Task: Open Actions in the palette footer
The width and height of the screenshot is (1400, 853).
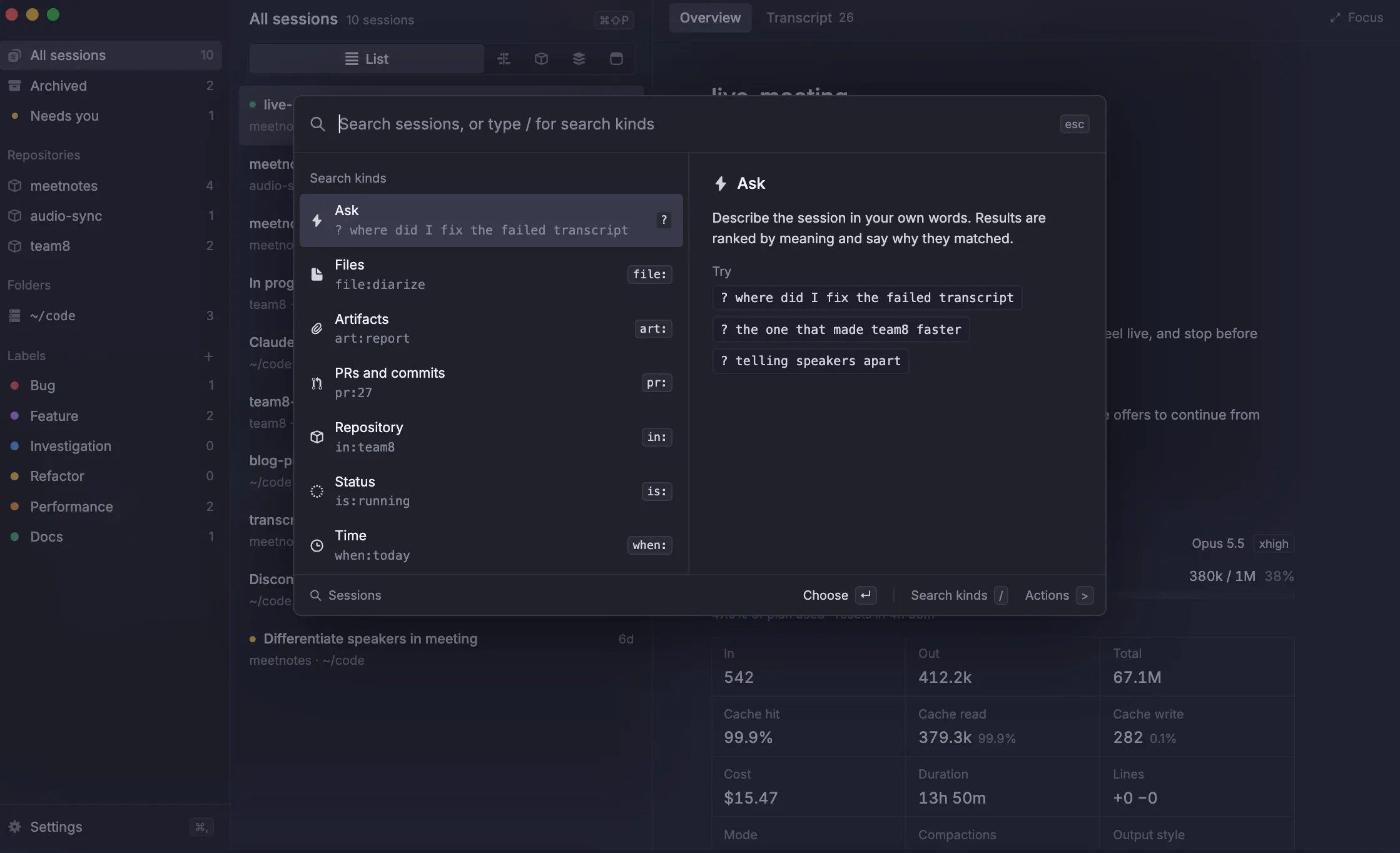Action: tap(1058, 595)
